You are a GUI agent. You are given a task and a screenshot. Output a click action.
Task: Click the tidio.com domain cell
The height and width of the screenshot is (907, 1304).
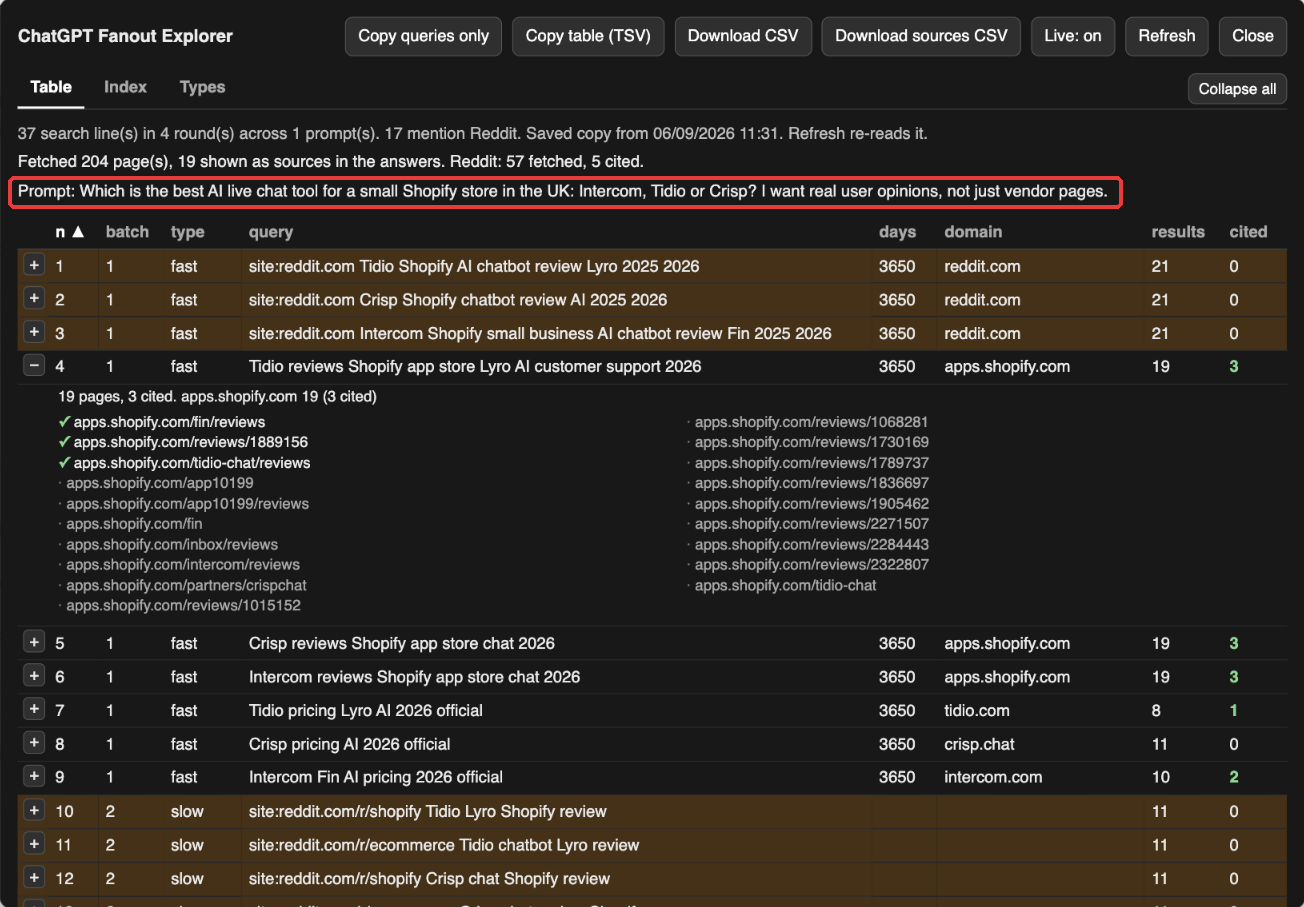pos(977,710)
